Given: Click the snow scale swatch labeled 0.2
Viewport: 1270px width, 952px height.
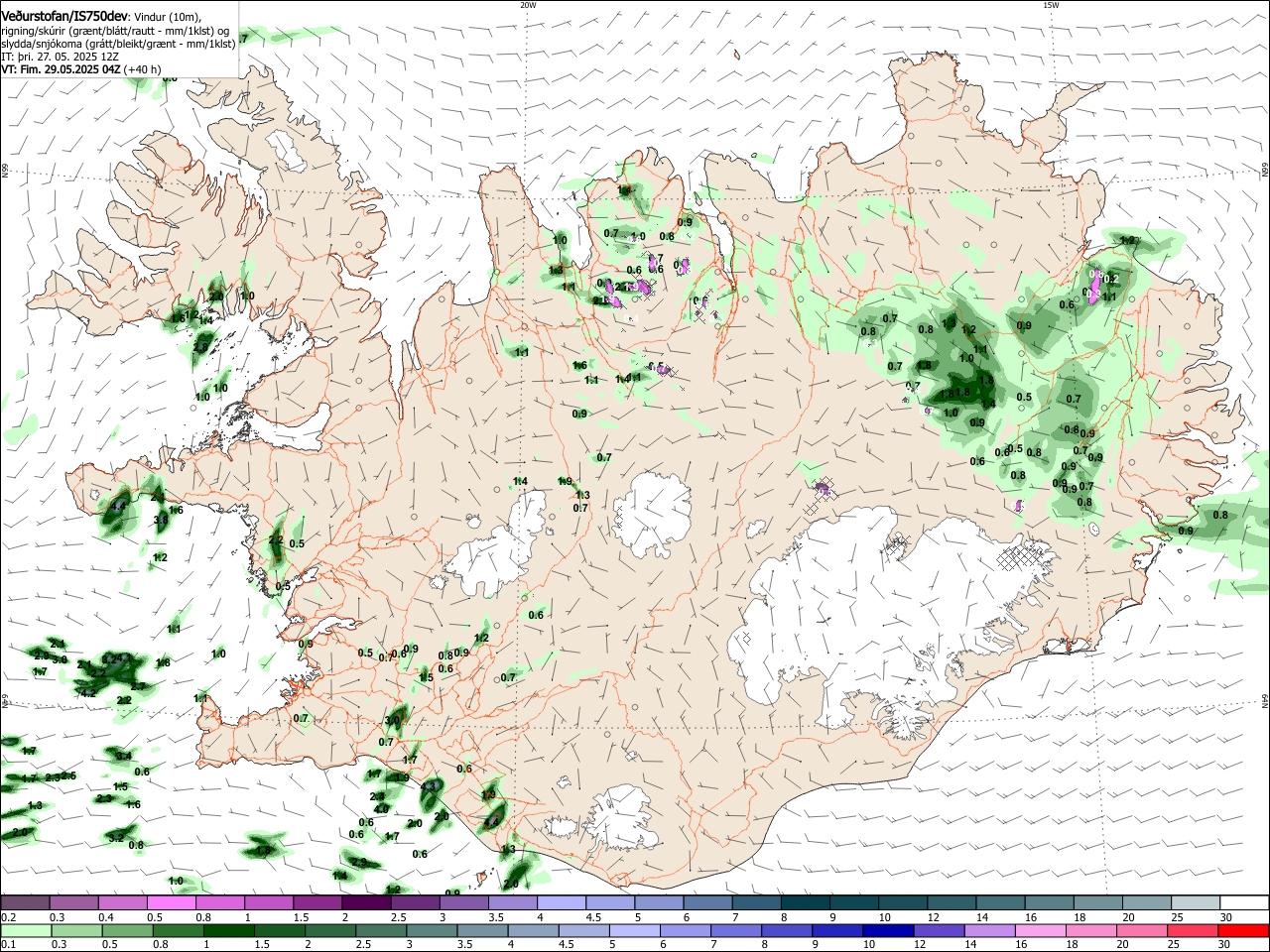Looking at the screenshot, I should pyautogui.click(x=25, y=903).
